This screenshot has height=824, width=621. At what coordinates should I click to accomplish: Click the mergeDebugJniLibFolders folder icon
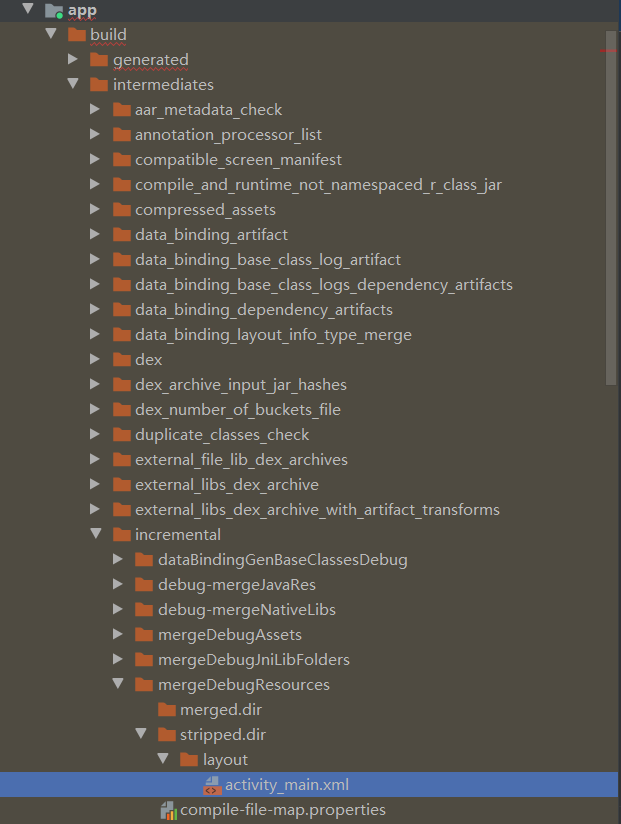[x=144, y=660]
